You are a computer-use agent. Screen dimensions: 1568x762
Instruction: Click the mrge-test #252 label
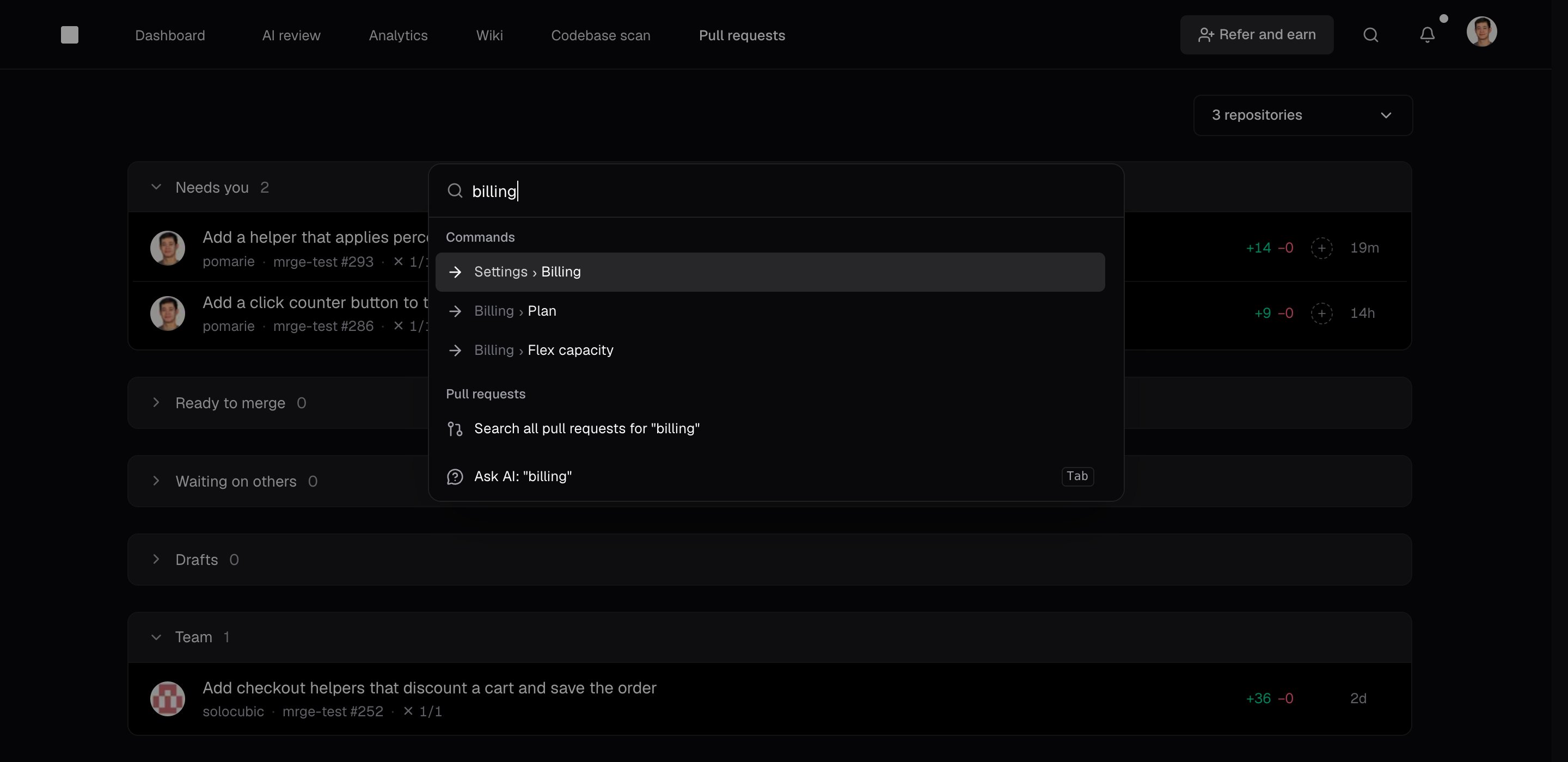pyautogui.click(x=333, y=711)
